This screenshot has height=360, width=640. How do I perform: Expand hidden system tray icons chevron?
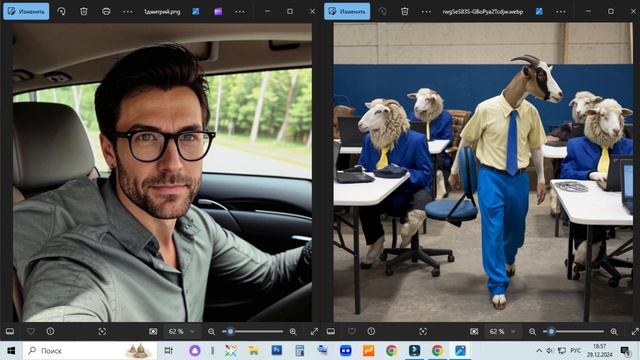click(x=539, y=351)
